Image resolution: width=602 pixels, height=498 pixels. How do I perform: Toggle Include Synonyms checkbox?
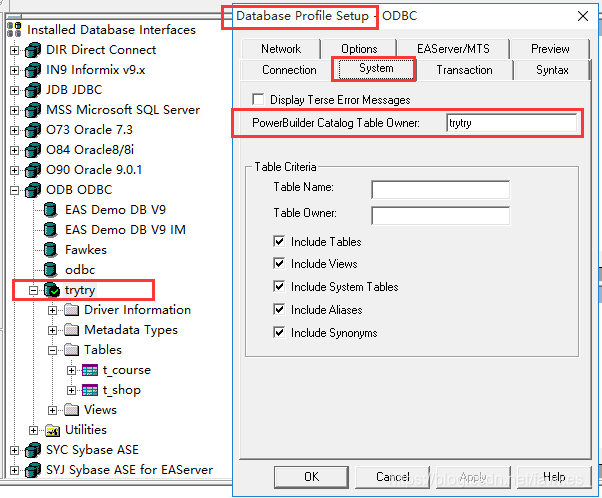tap(279, 333)
